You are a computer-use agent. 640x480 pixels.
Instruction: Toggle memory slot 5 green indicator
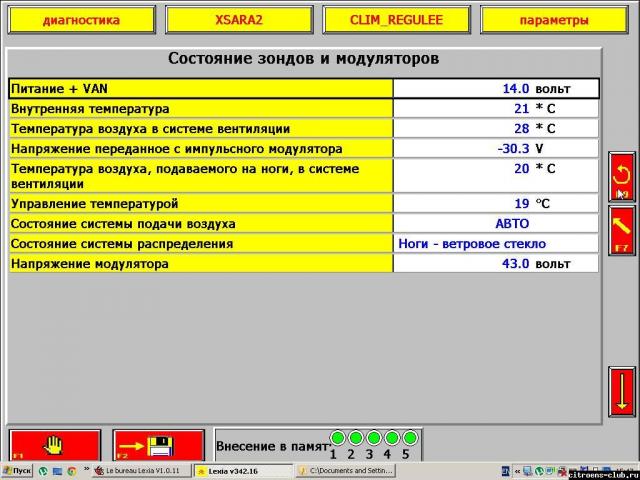click(408, 438)
